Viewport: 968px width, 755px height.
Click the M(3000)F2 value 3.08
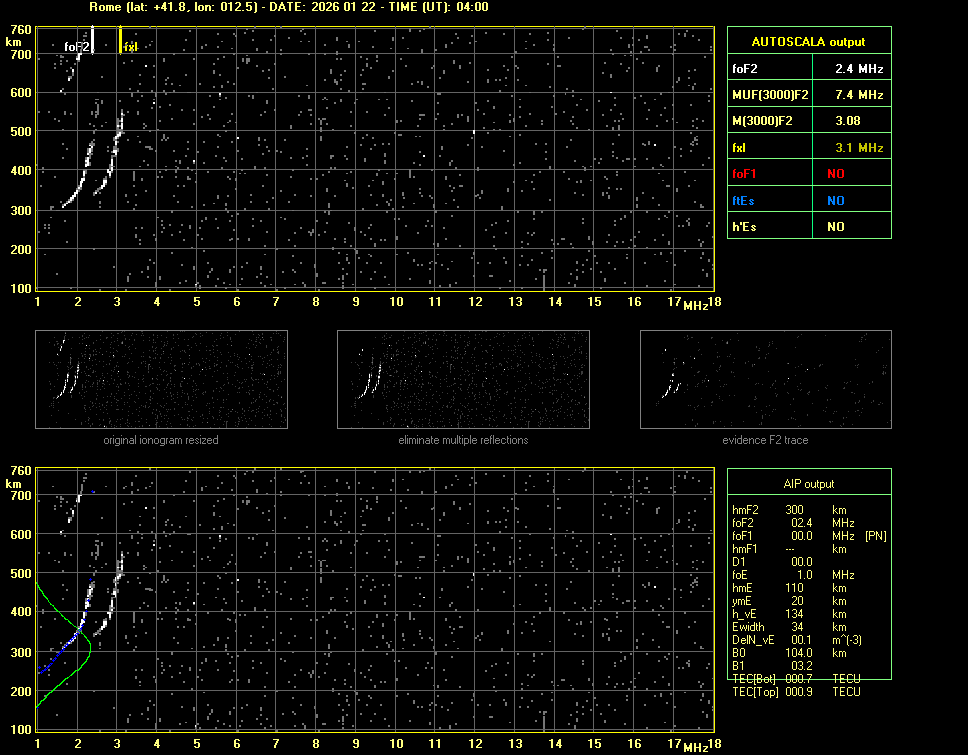tap(850, 121)
